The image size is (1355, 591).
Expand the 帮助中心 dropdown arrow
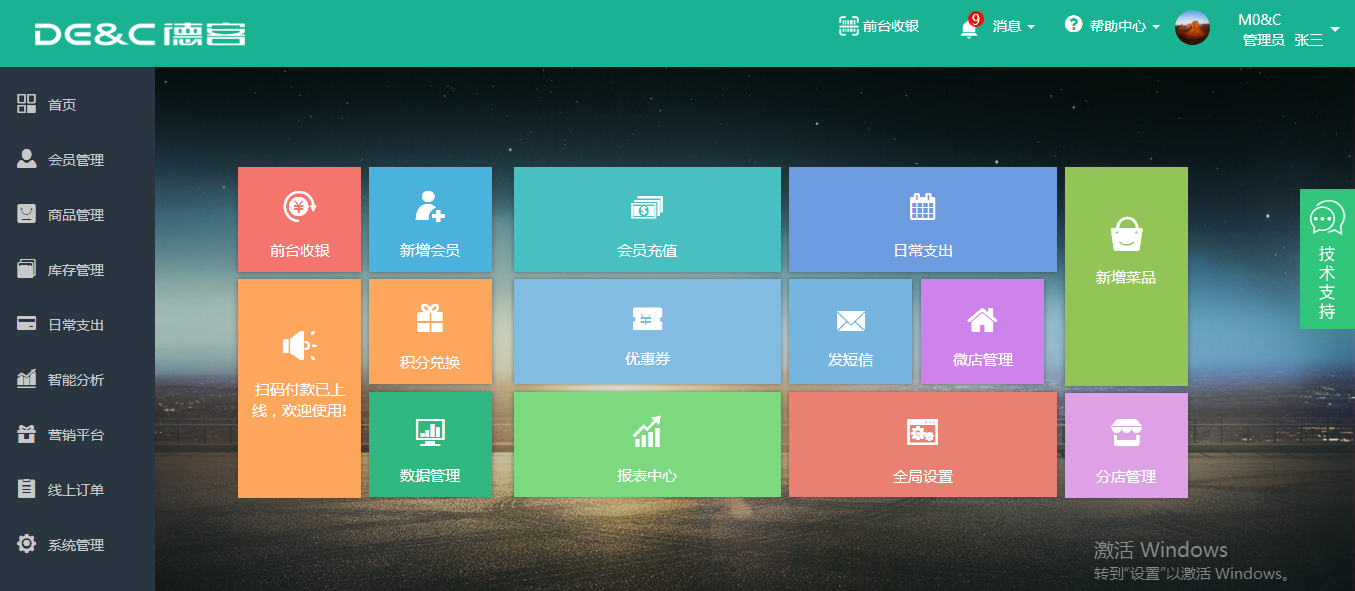pos(1156,27)
